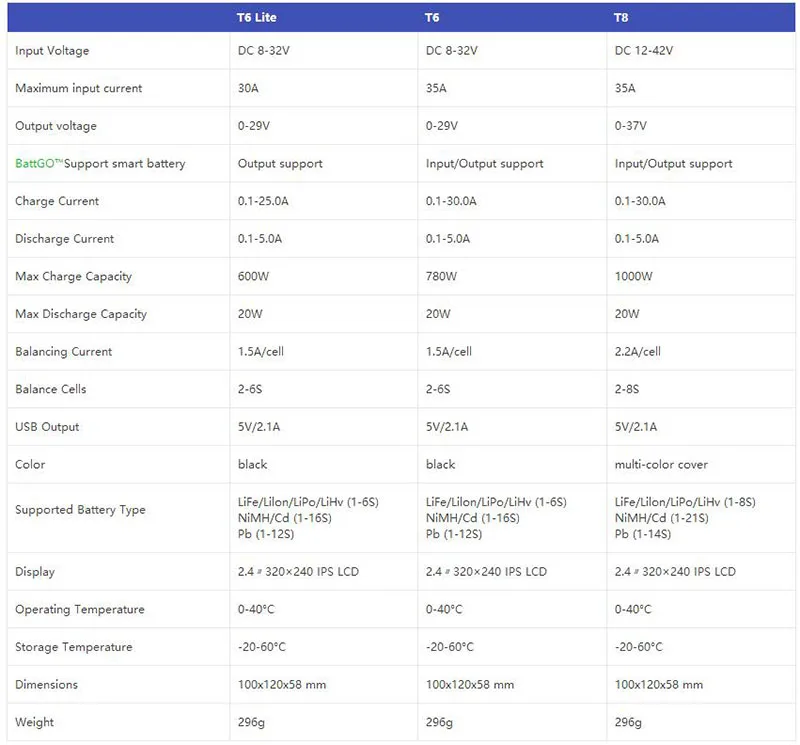800x745 pixels.
Task: Select the Supported Battery Type label
Action: pyautogui.click(x=80, y=510)
